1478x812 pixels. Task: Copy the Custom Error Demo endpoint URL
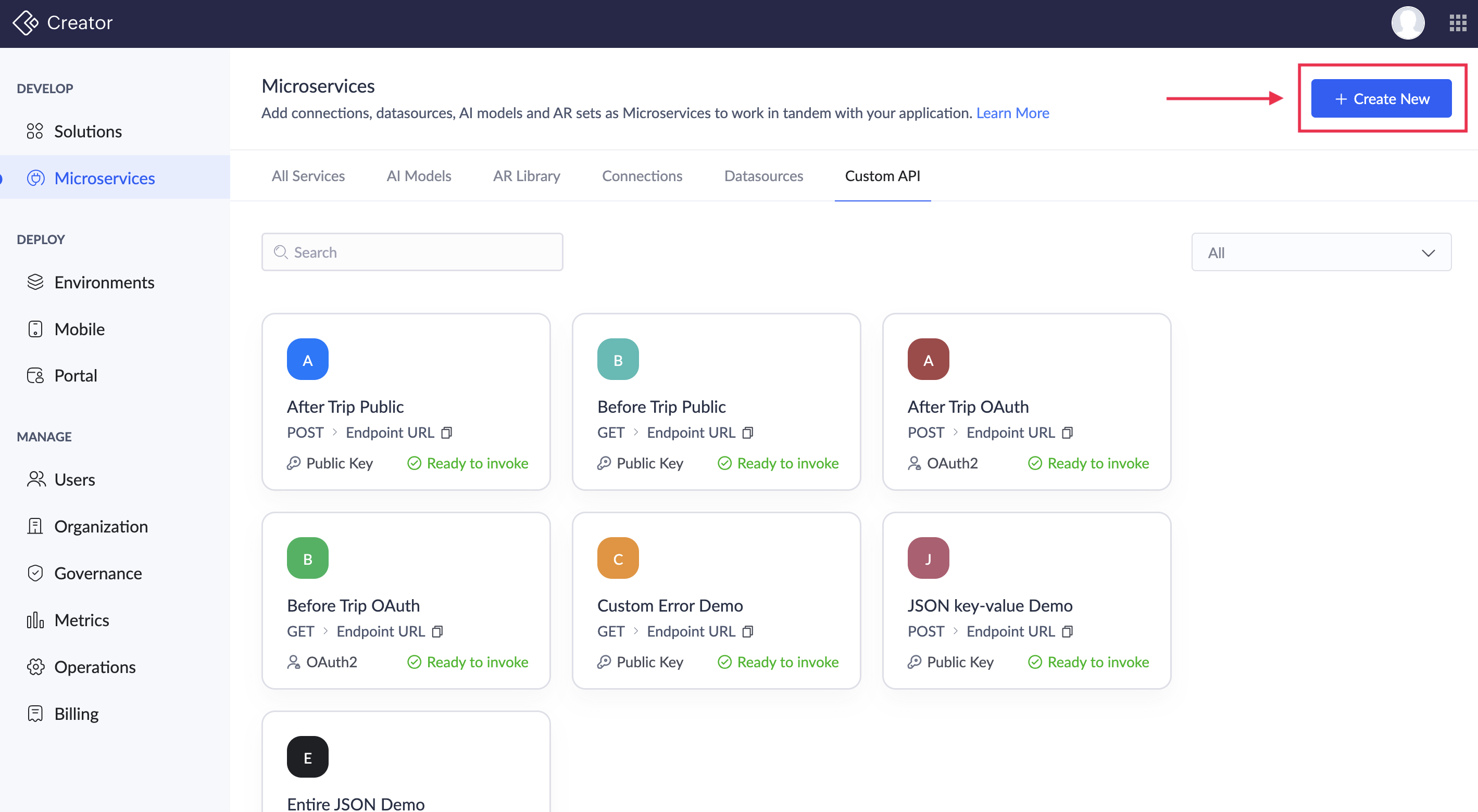748,631
